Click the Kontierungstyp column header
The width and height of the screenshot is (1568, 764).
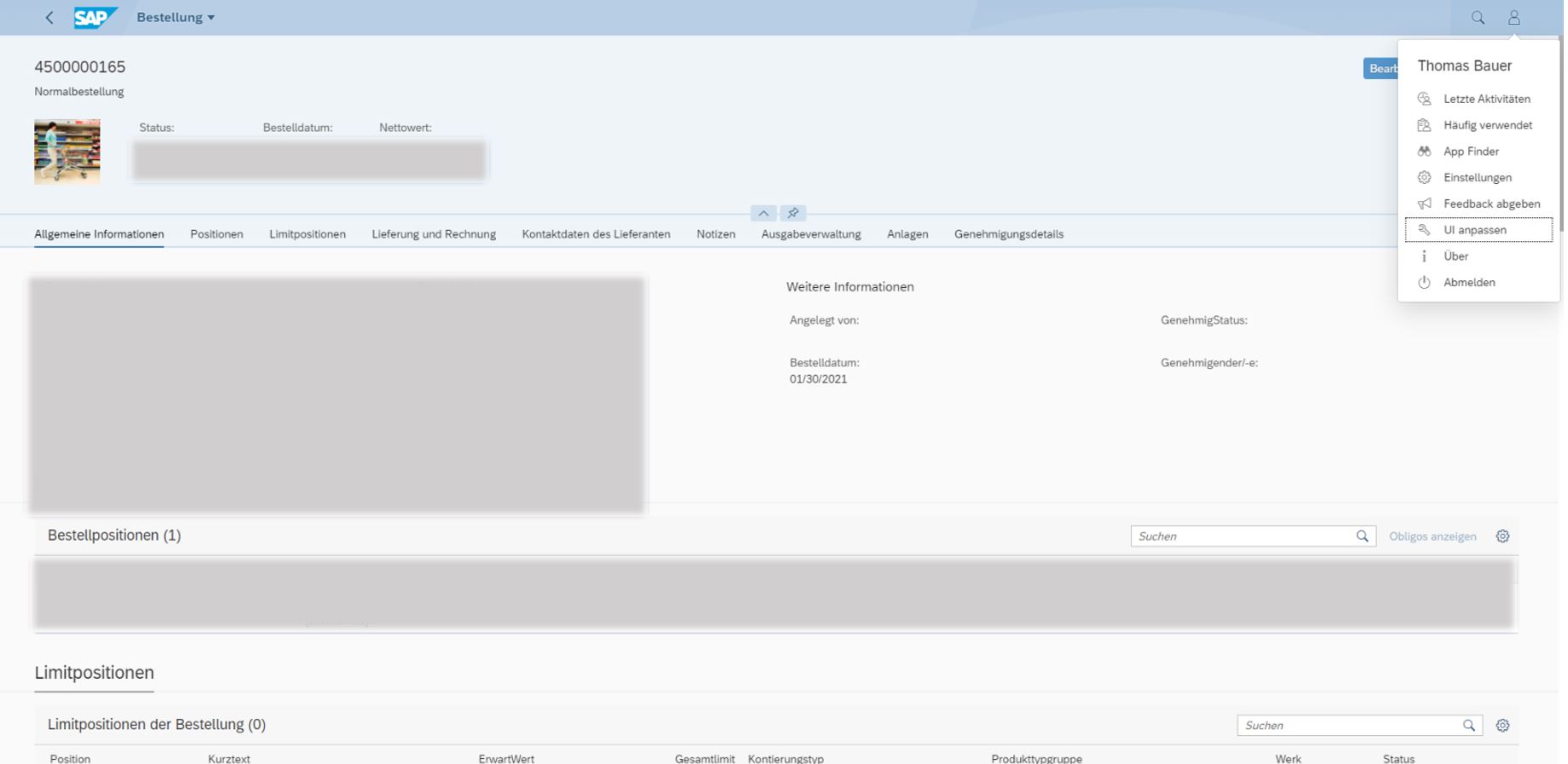coord(786,758)
